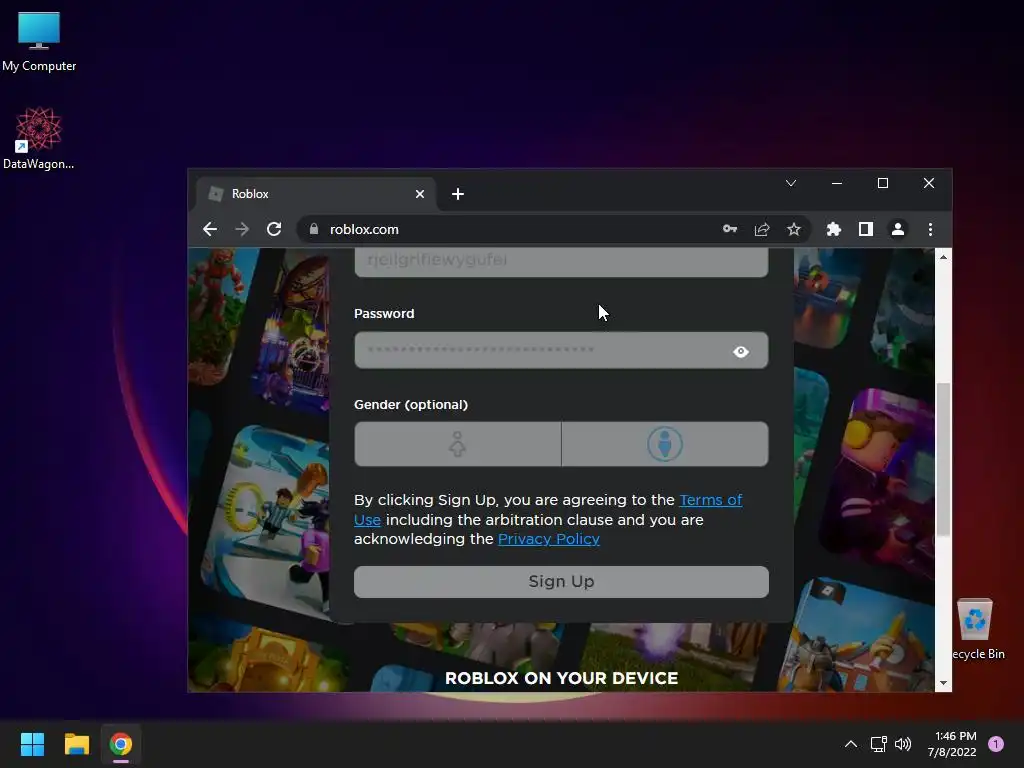Viewport: 1024px width, 768px height.
Task: Click the Gender (optional) label
Action: 411,405
